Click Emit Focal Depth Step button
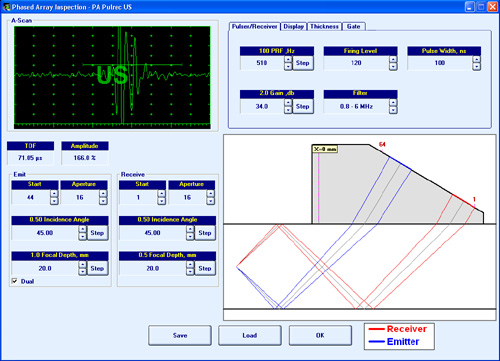Image resolution: width=500 pixels, height=361 pixels. pyautogui.click(x=97, y=268)
